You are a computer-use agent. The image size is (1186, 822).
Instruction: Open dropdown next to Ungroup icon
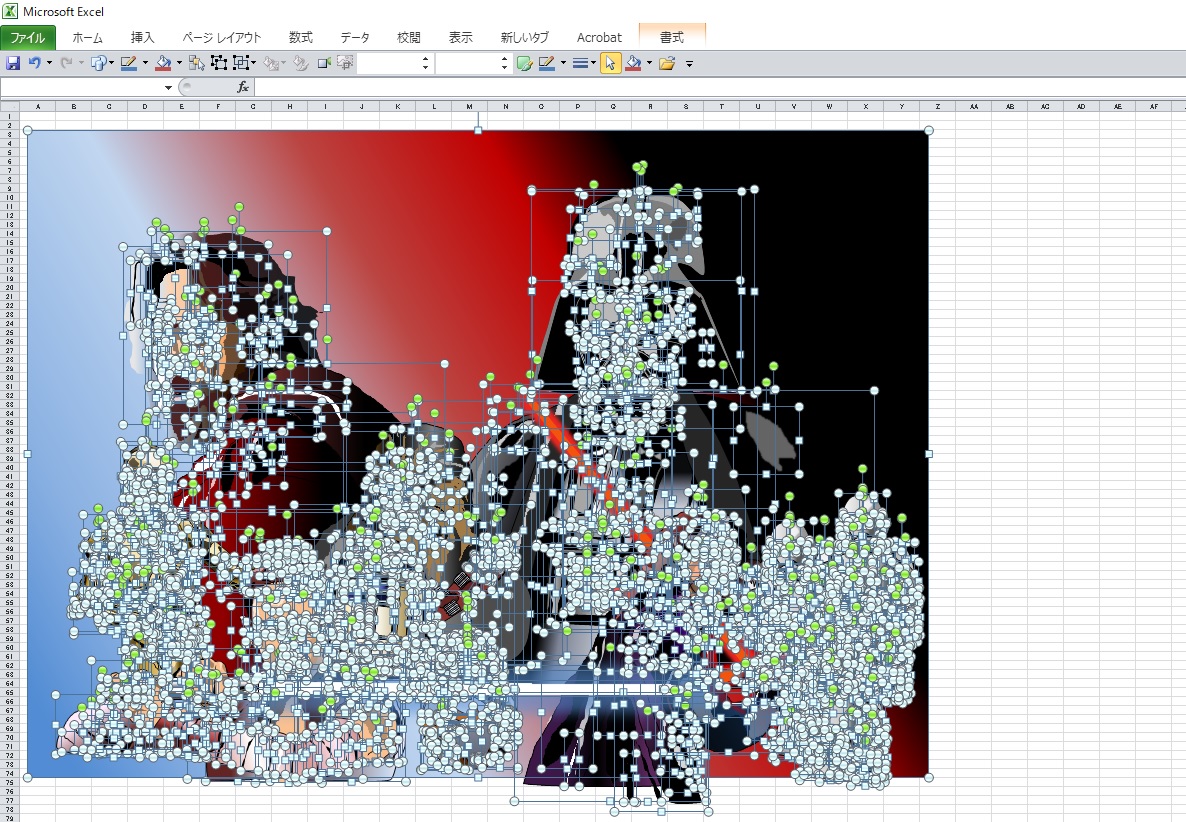pos(253,64)
